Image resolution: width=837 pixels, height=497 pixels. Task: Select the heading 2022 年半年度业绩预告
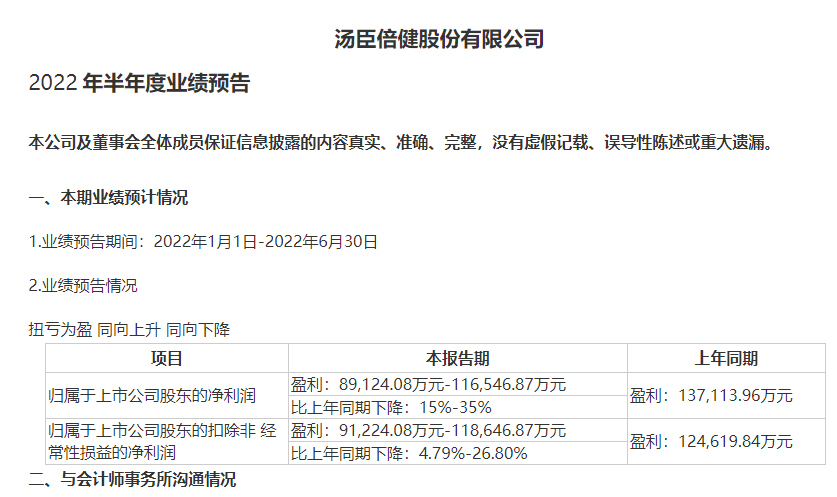point(139,83)
